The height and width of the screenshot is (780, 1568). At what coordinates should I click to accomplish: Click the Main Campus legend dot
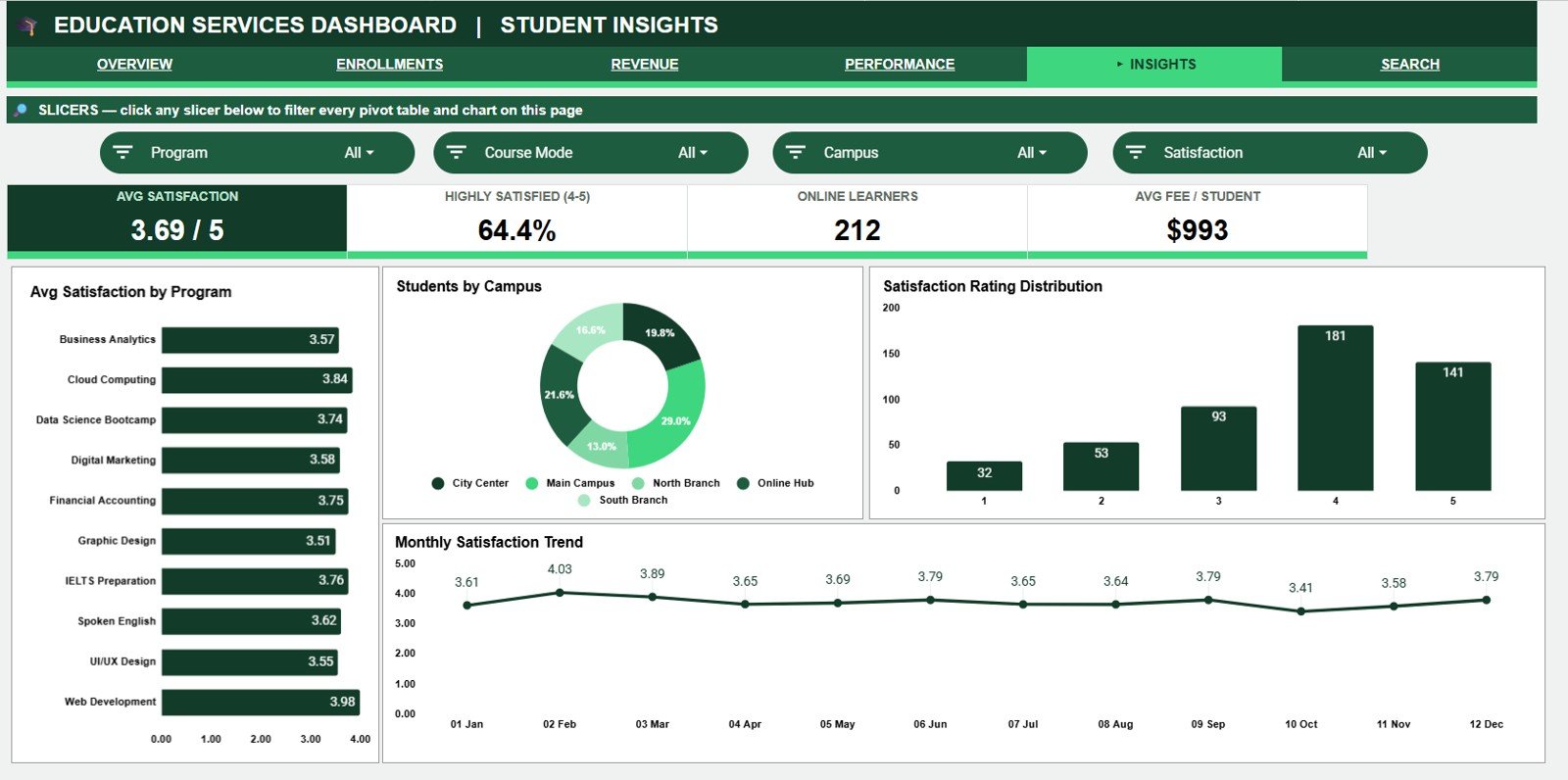click(x=532, y=483)
